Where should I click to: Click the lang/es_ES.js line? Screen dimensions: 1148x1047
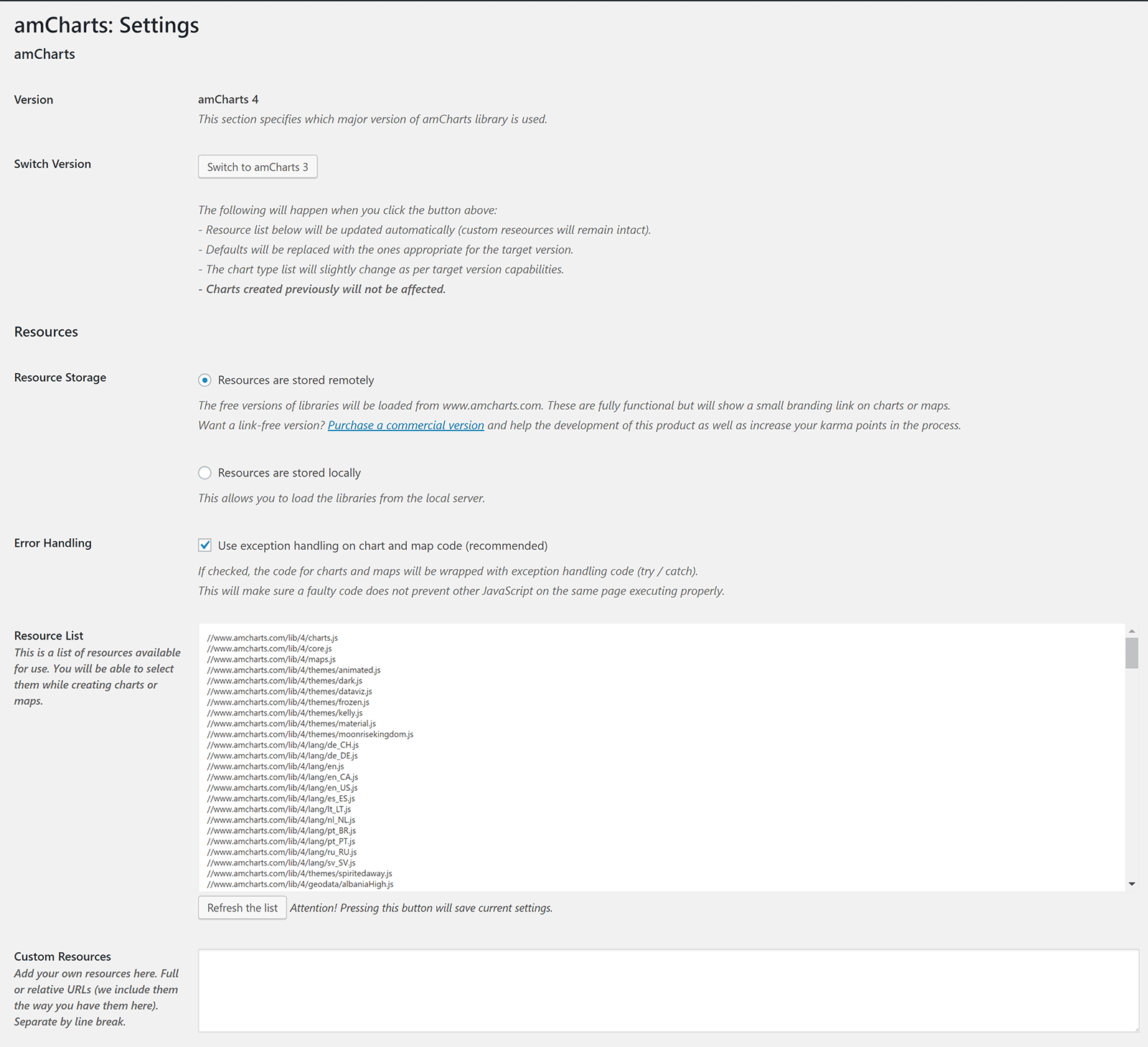(281, 799)
